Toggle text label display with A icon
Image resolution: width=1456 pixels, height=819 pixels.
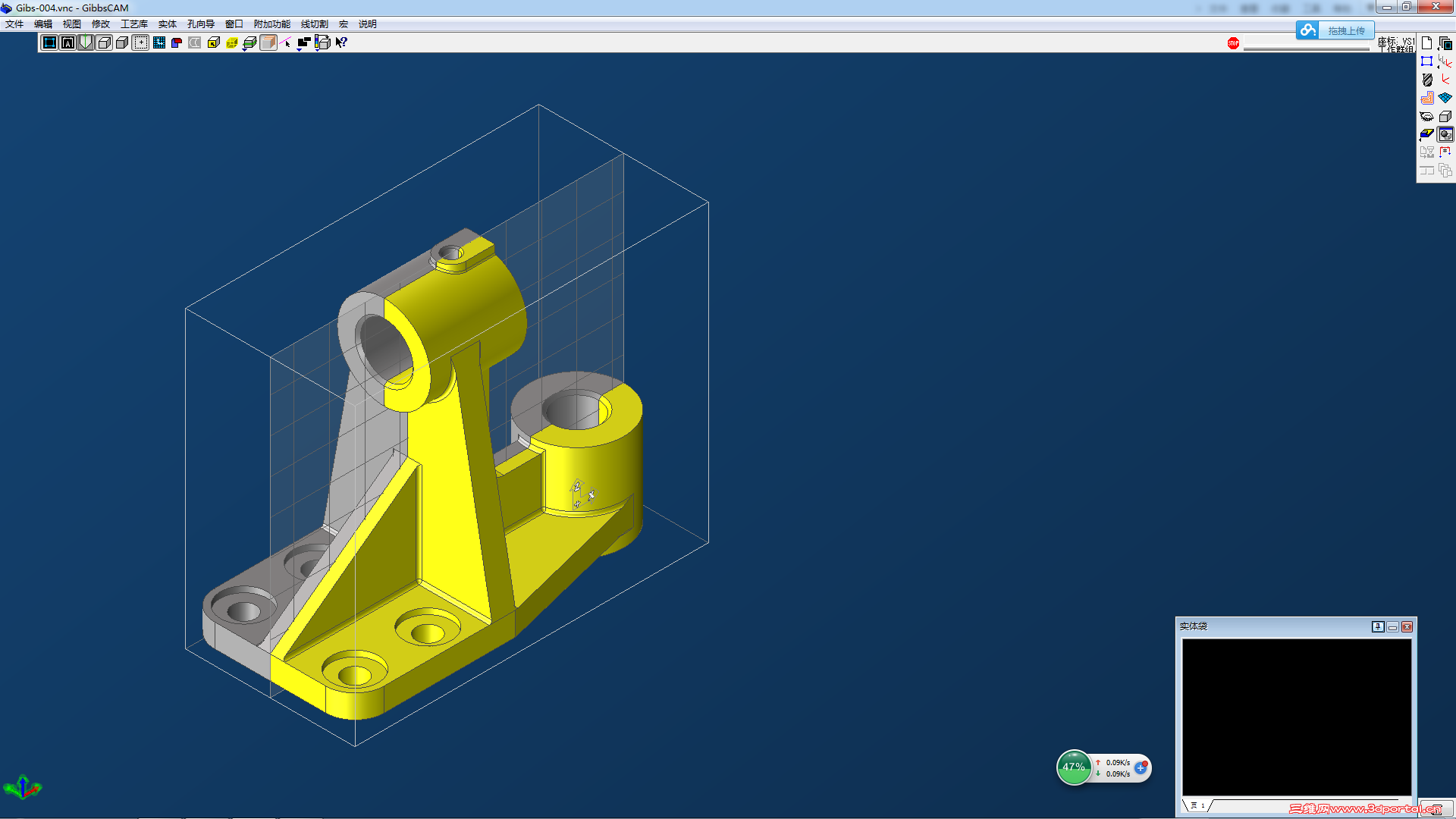(67, 42)
